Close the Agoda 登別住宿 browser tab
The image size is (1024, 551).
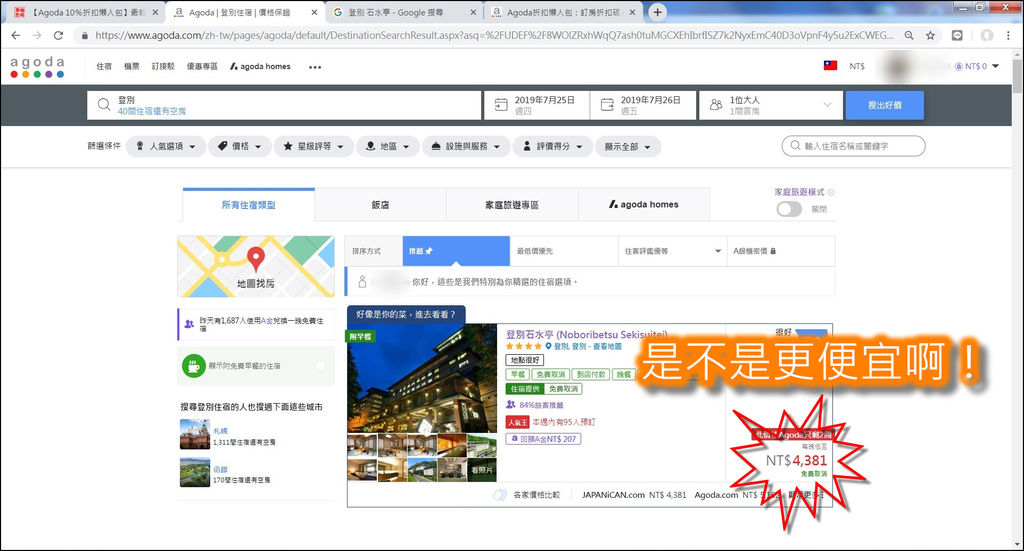click(x=314, y=12)
